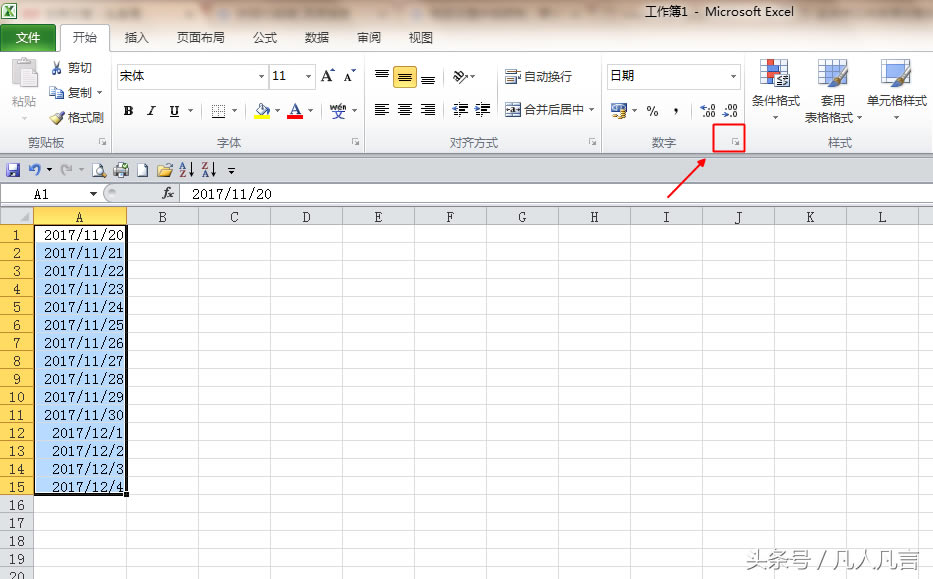The height and width of the screenshot is (579, 933).
Task: Expand the font size dropdown
Action: [x=306, y=76]
